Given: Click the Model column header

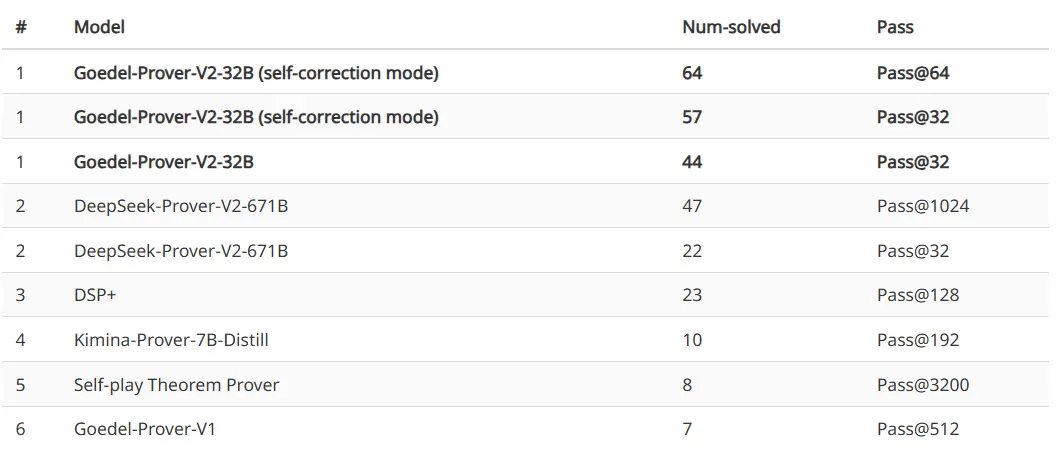Looking at the screenshot, I should pyautogui.click(x=99, y=27).
